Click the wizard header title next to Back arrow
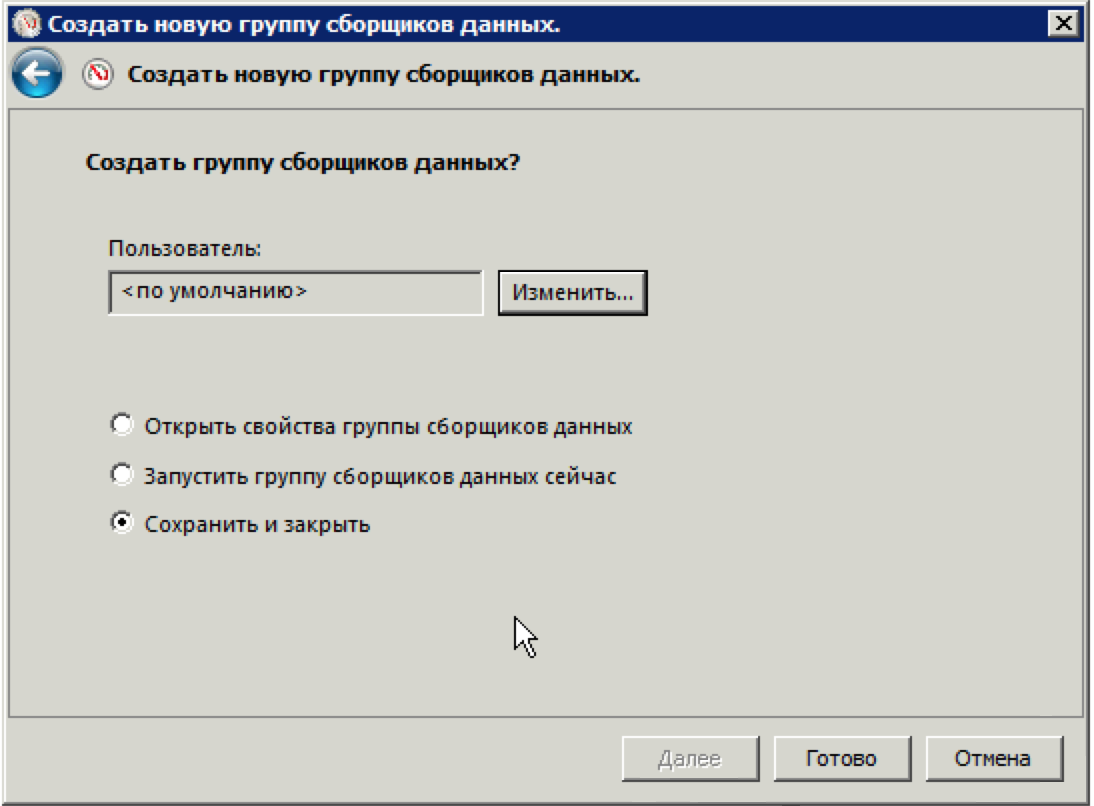The width and height of the screenshot is (1094, 806). pyautogui.click(x=384, y=75)
